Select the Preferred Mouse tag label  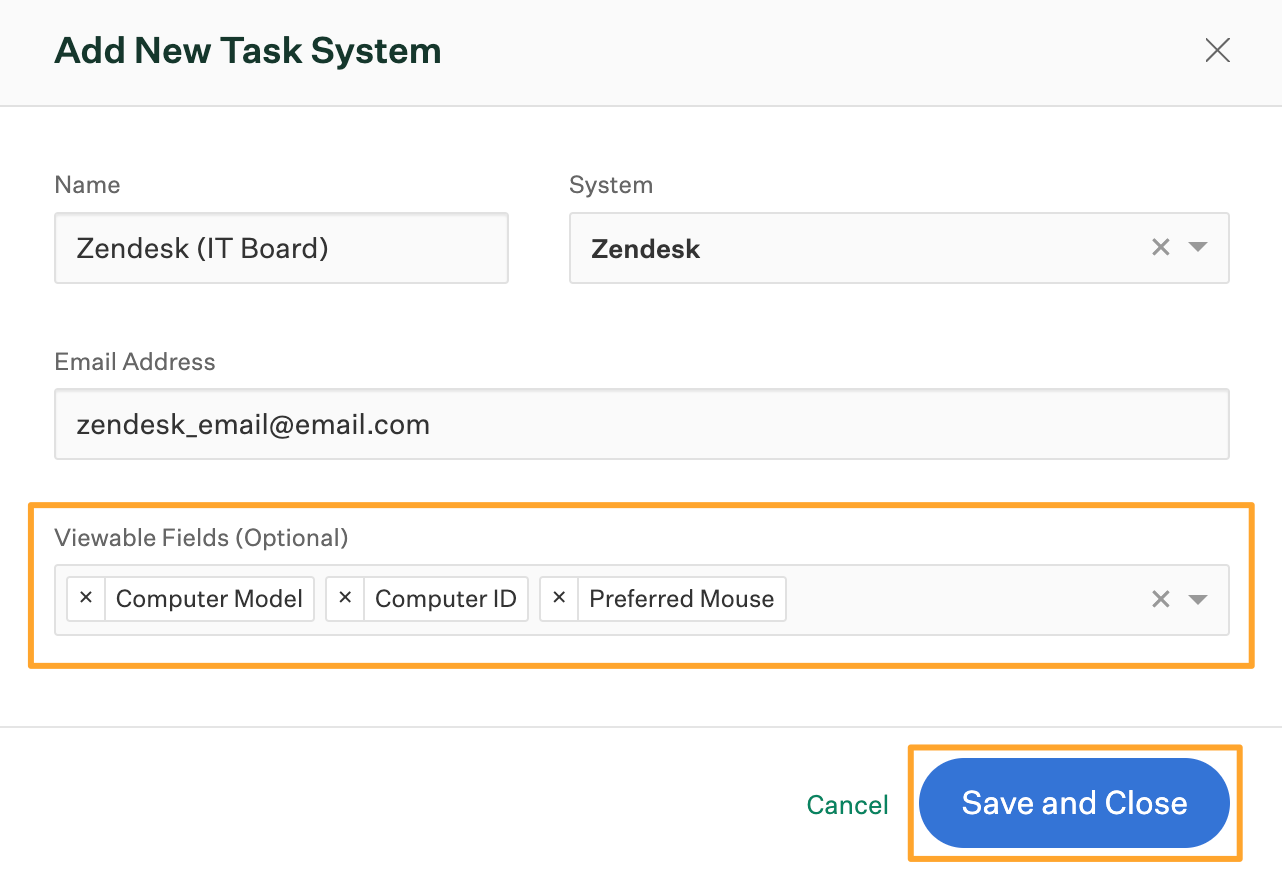pos(682,598)
